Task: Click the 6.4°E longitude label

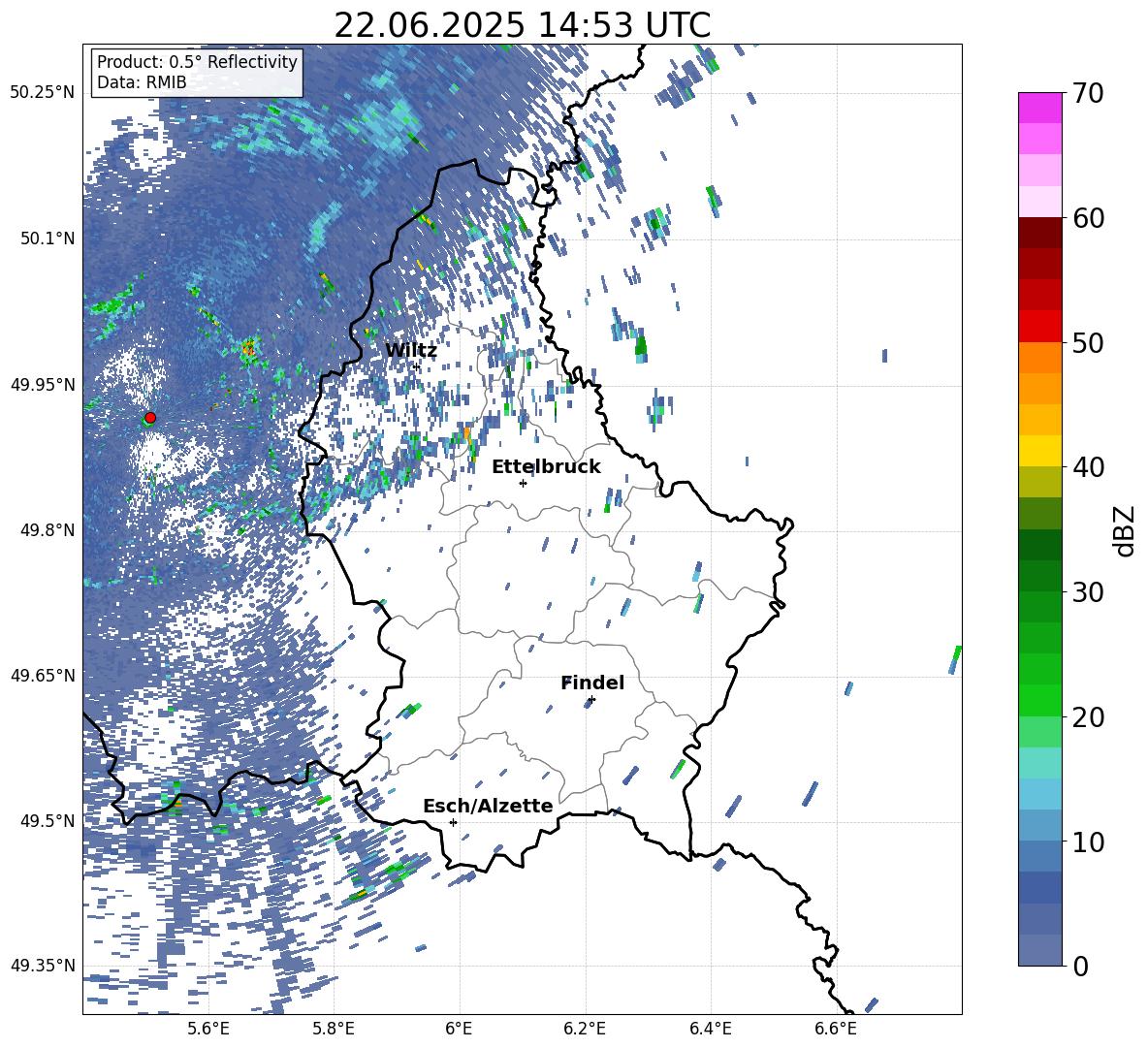Action: click(710, 1029)
